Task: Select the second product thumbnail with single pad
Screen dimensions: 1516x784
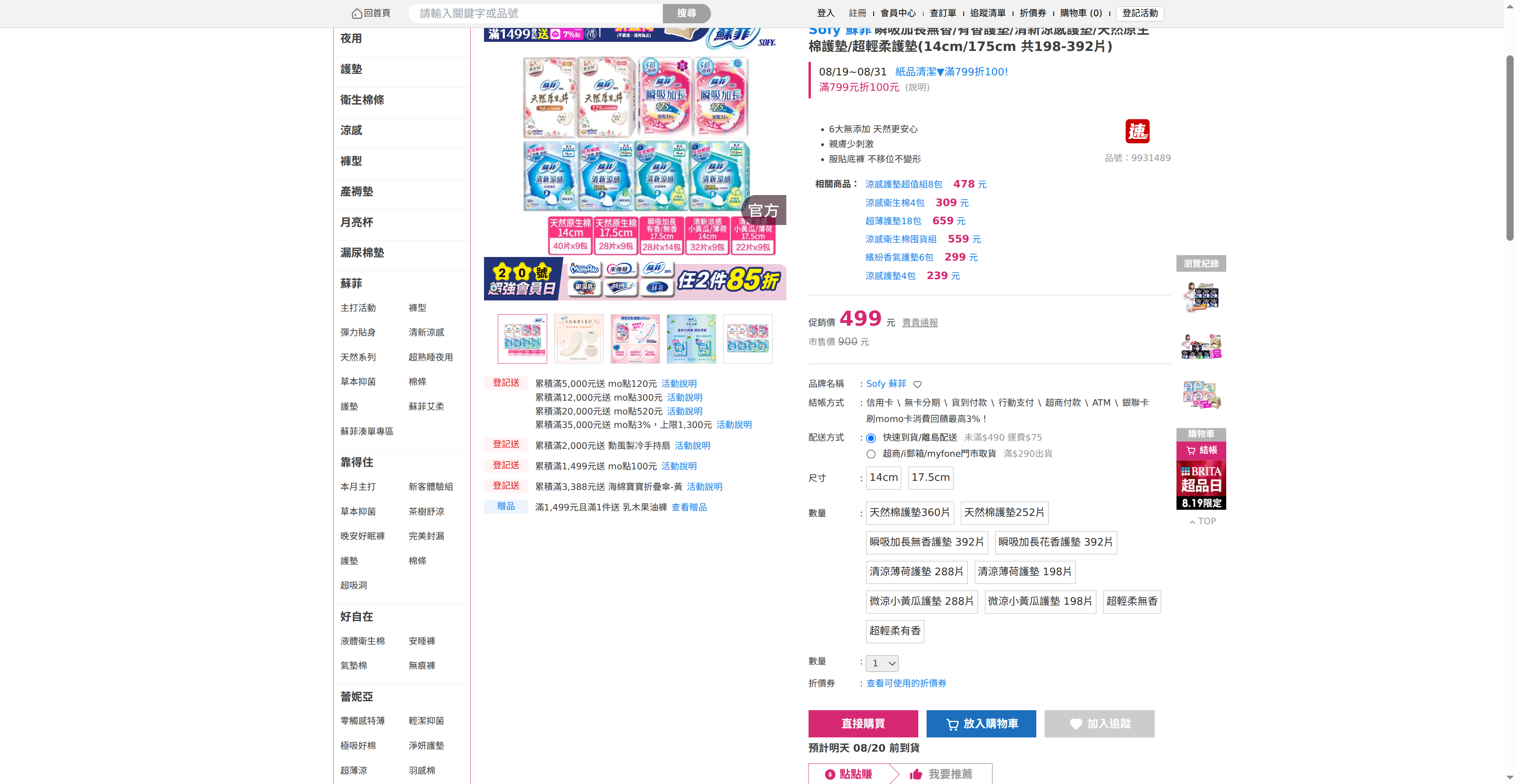Action: point(578,339)
